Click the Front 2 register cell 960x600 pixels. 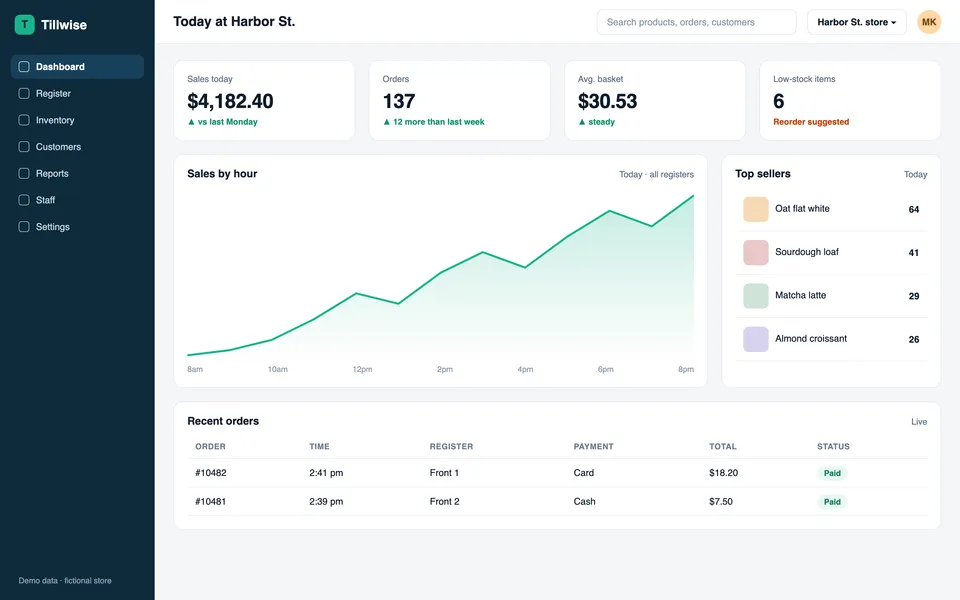tap(444, 501)
